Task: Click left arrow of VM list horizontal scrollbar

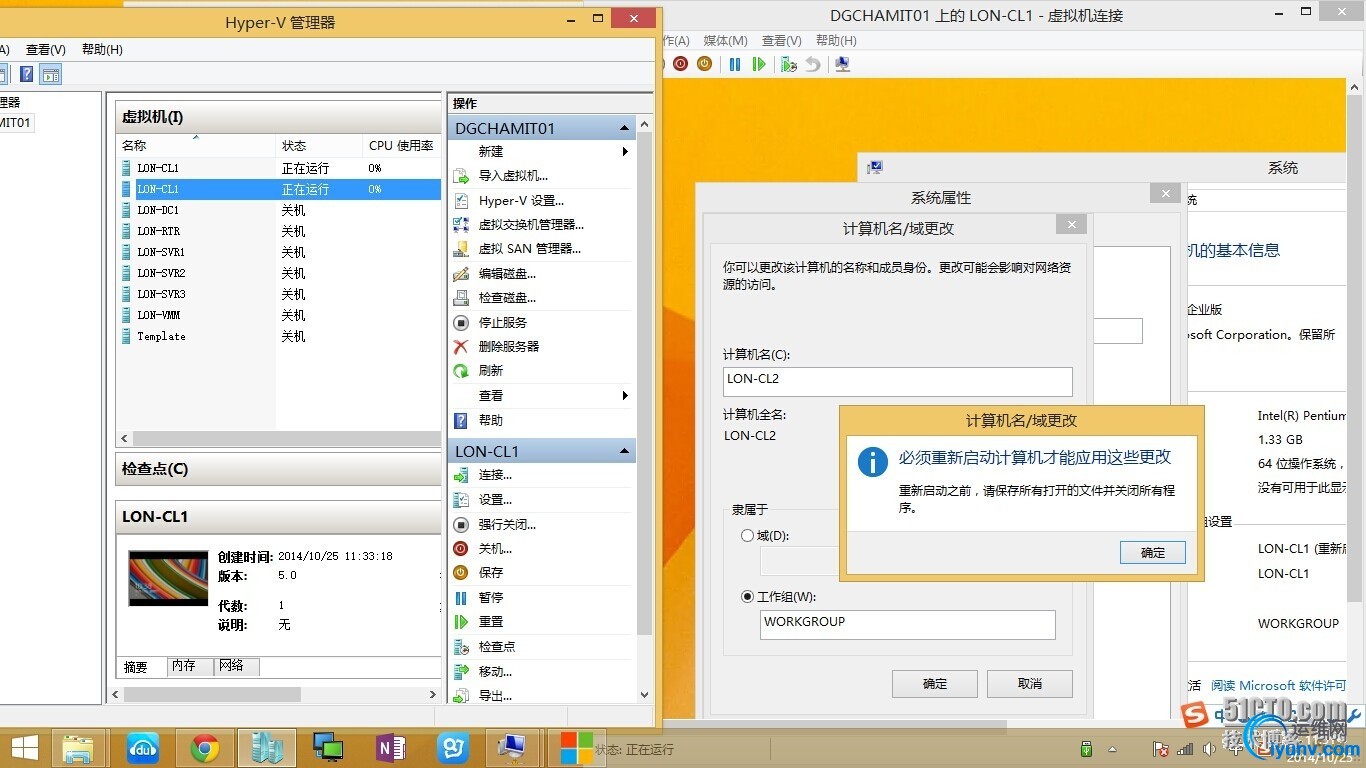Action: tap(125, 439)
